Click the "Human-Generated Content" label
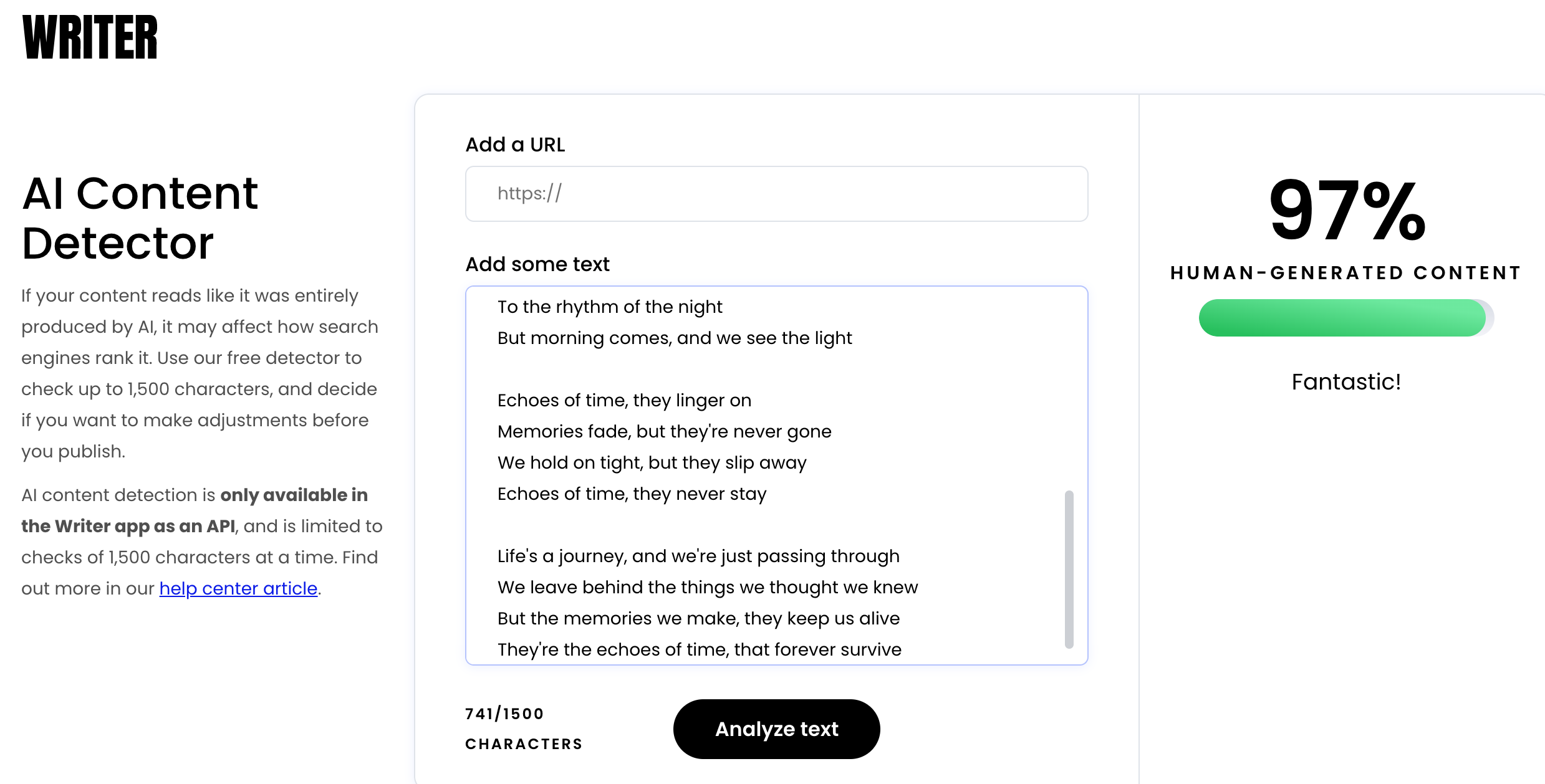The width and height of the screenshot is (1545, 784). click(x=1346, y=273)
